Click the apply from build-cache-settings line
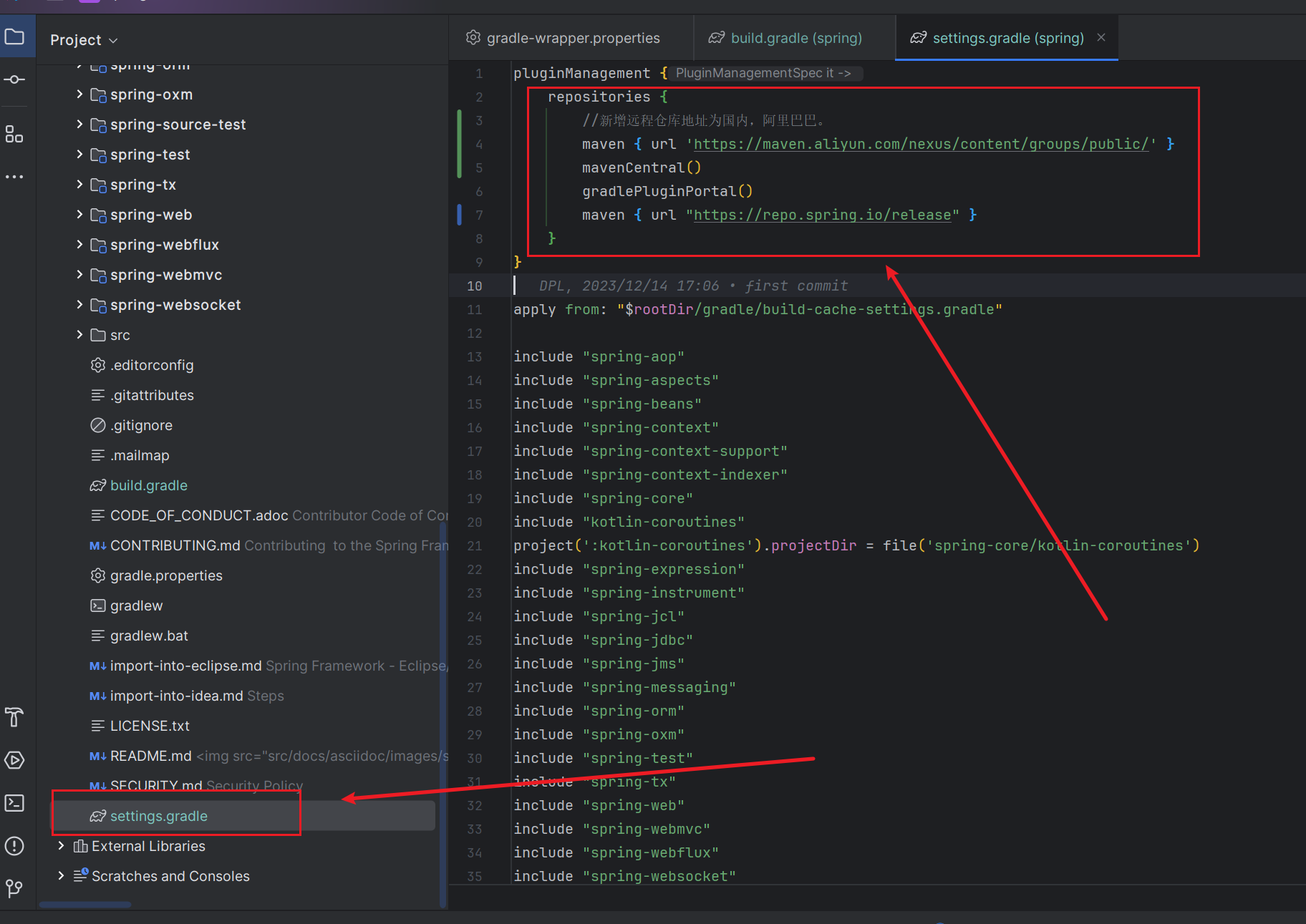 (758, 309)
